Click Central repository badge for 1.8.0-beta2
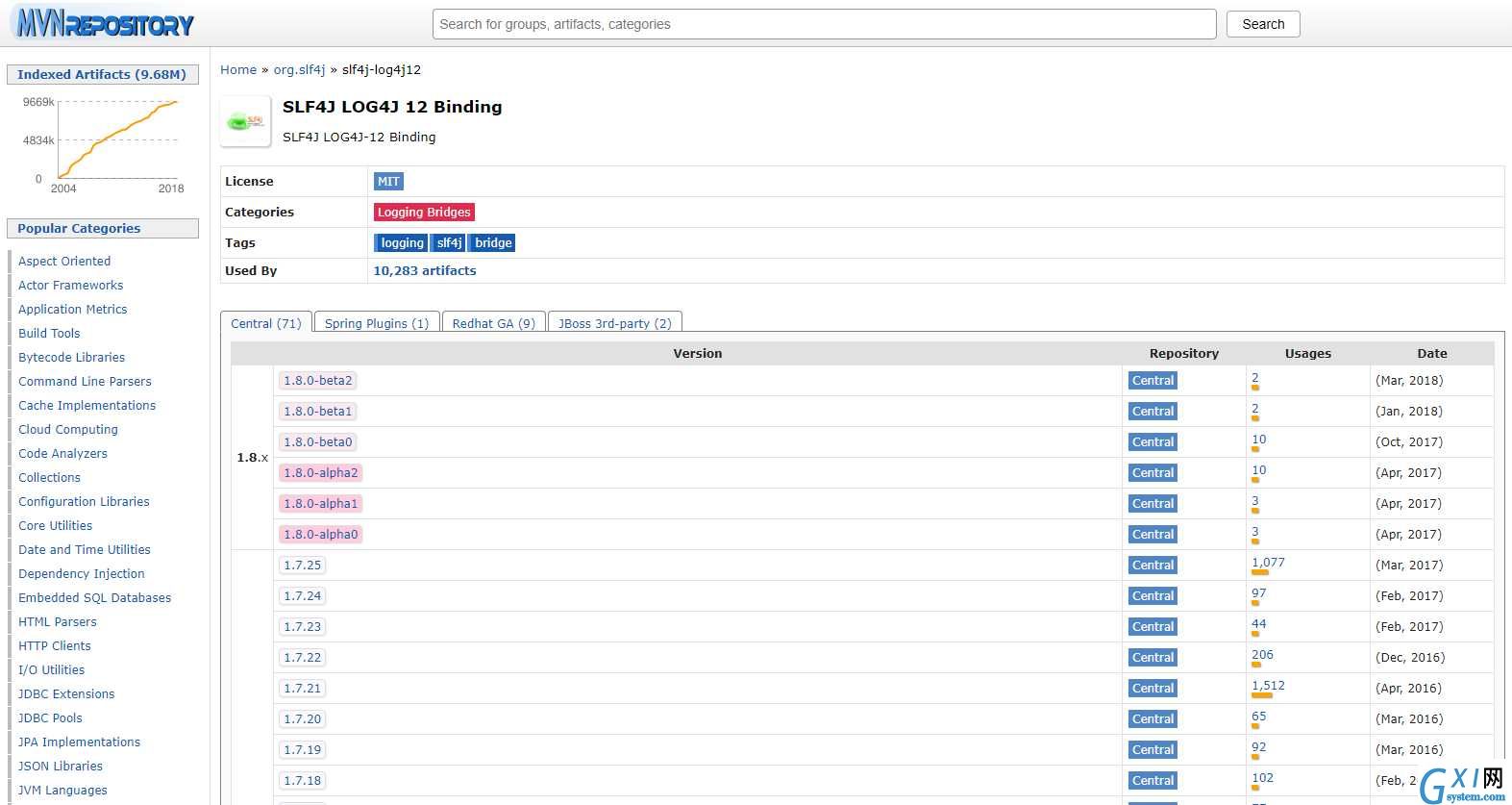 point(1153,381)
